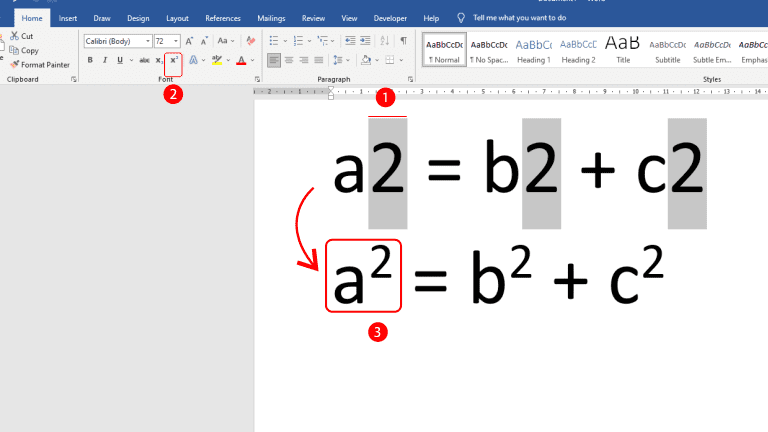This screenshot has width=768, height=432.
Task: Switch to the References tab
Action: click(223, 18)
